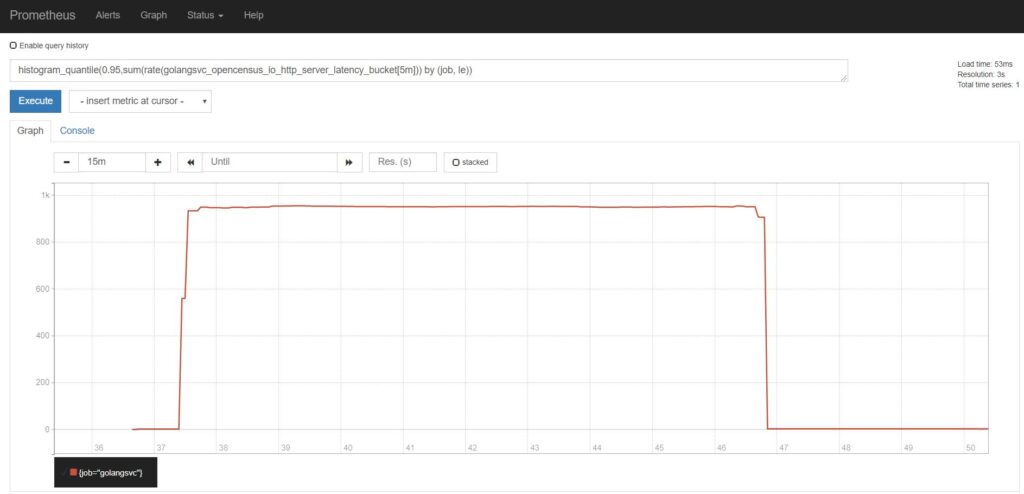Click rewind arrows to shift time back
This screenshot has height=494, width=1024.
190,162
